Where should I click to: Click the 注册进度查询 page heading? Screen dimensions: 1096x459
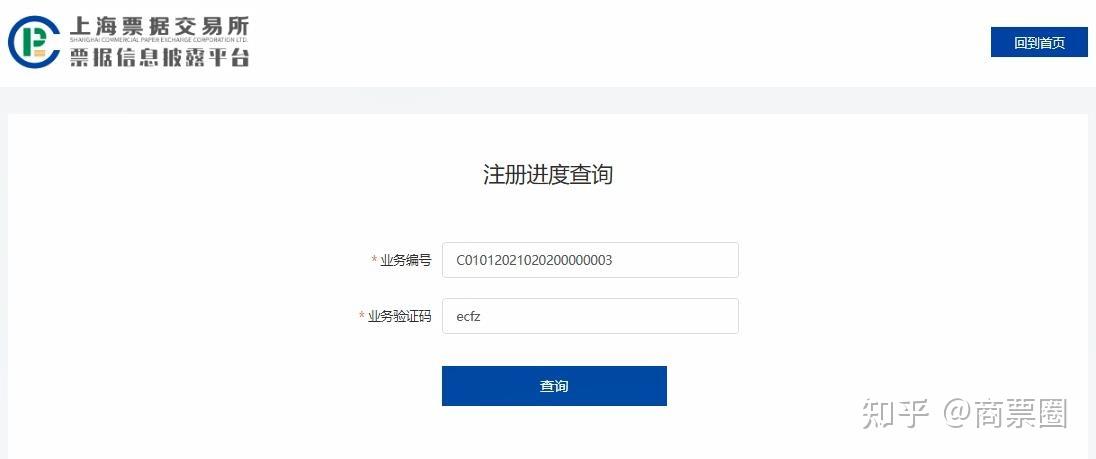click(x=548, y=174)
